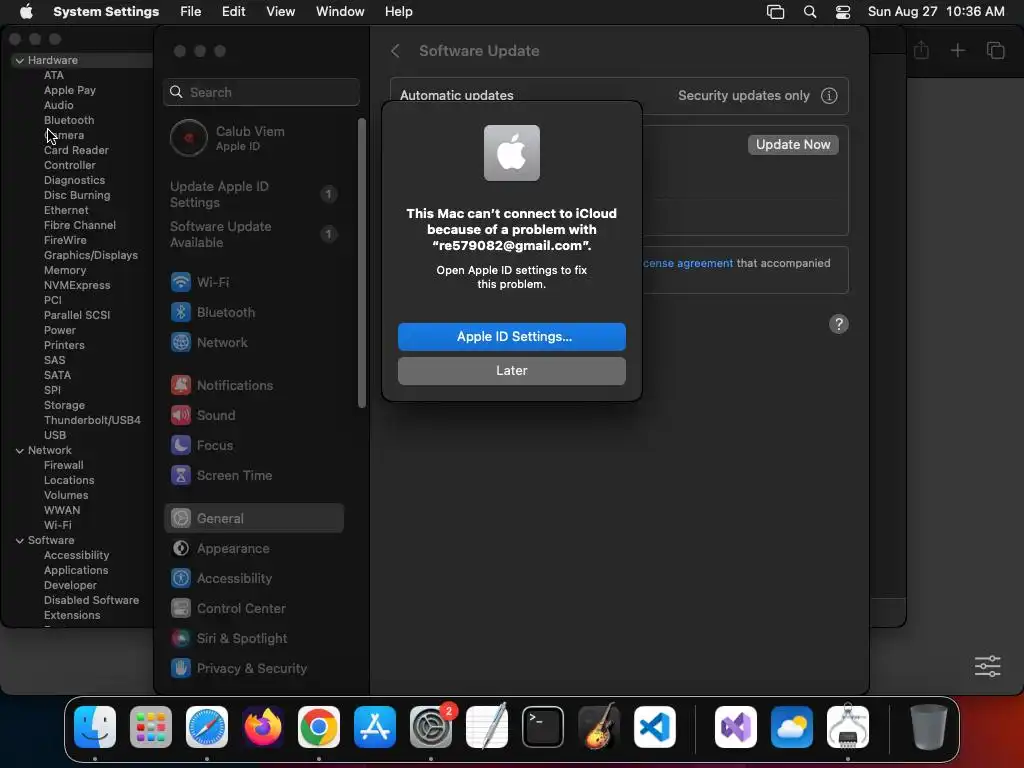Click the Stage Manager windows icon in menu bar
Viewport: 1024px width, 768px height.
(x=775, y=12)
